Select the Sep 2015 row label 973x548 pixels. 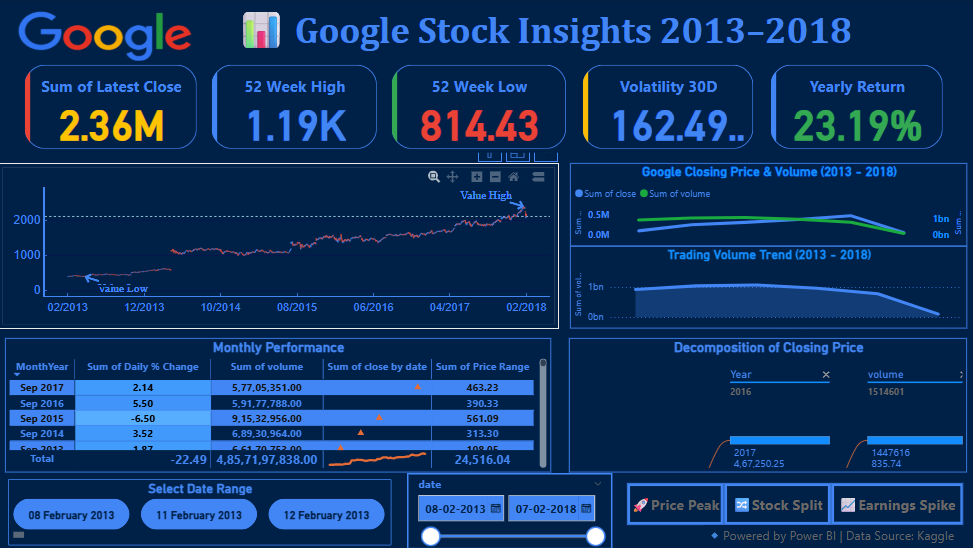click(x=42, y=418)
